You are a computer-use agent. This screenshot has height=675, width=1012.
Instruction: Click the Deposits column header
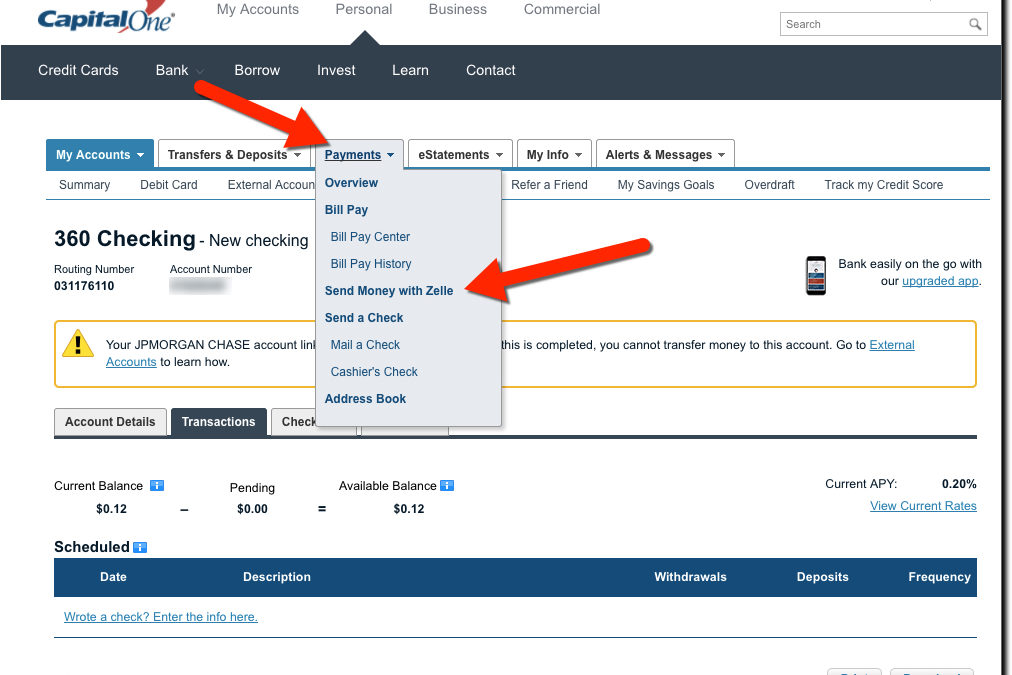pos(822,577)
